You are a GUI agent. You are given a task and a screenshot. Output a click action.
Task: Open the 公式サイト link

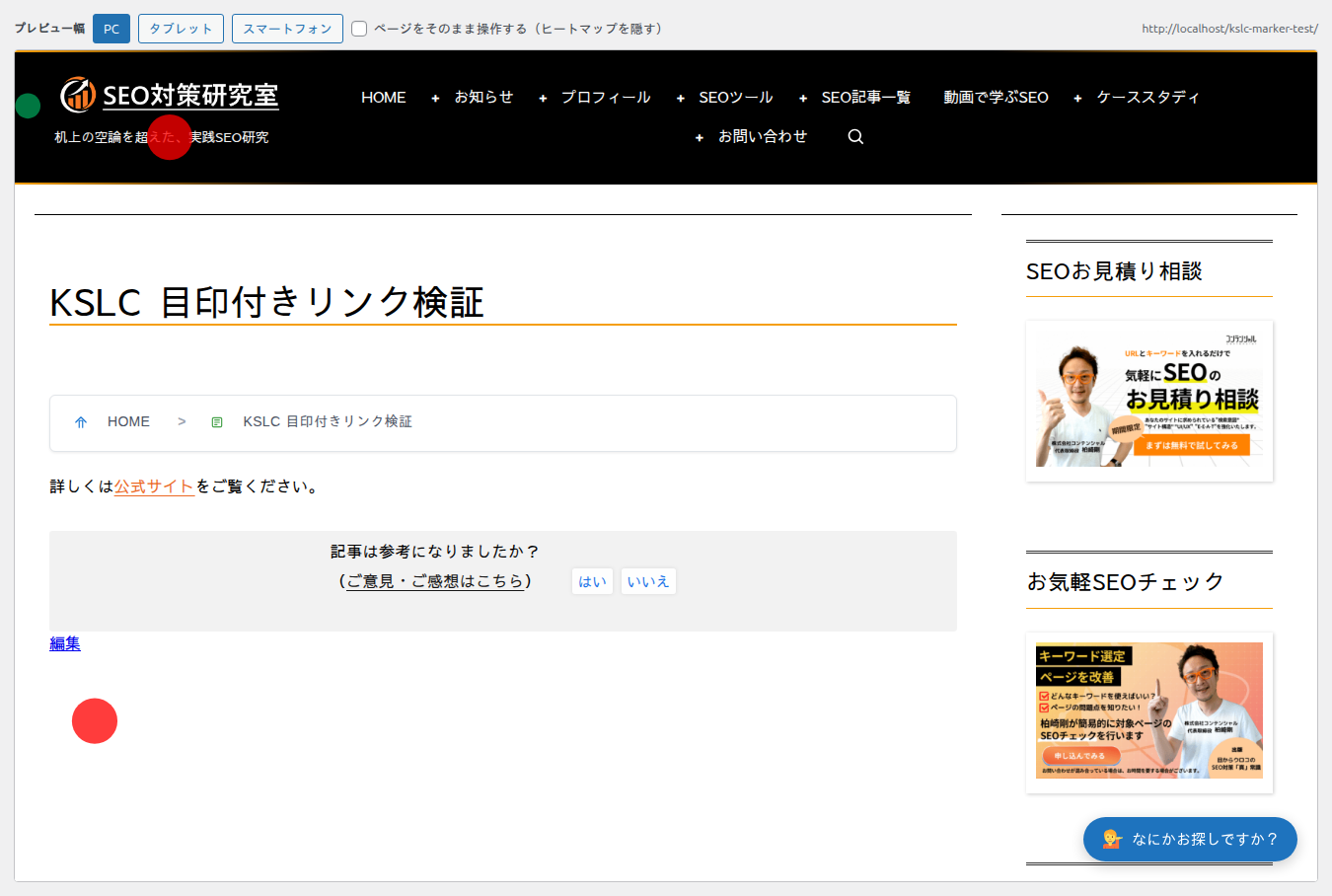tap(154, 486)
